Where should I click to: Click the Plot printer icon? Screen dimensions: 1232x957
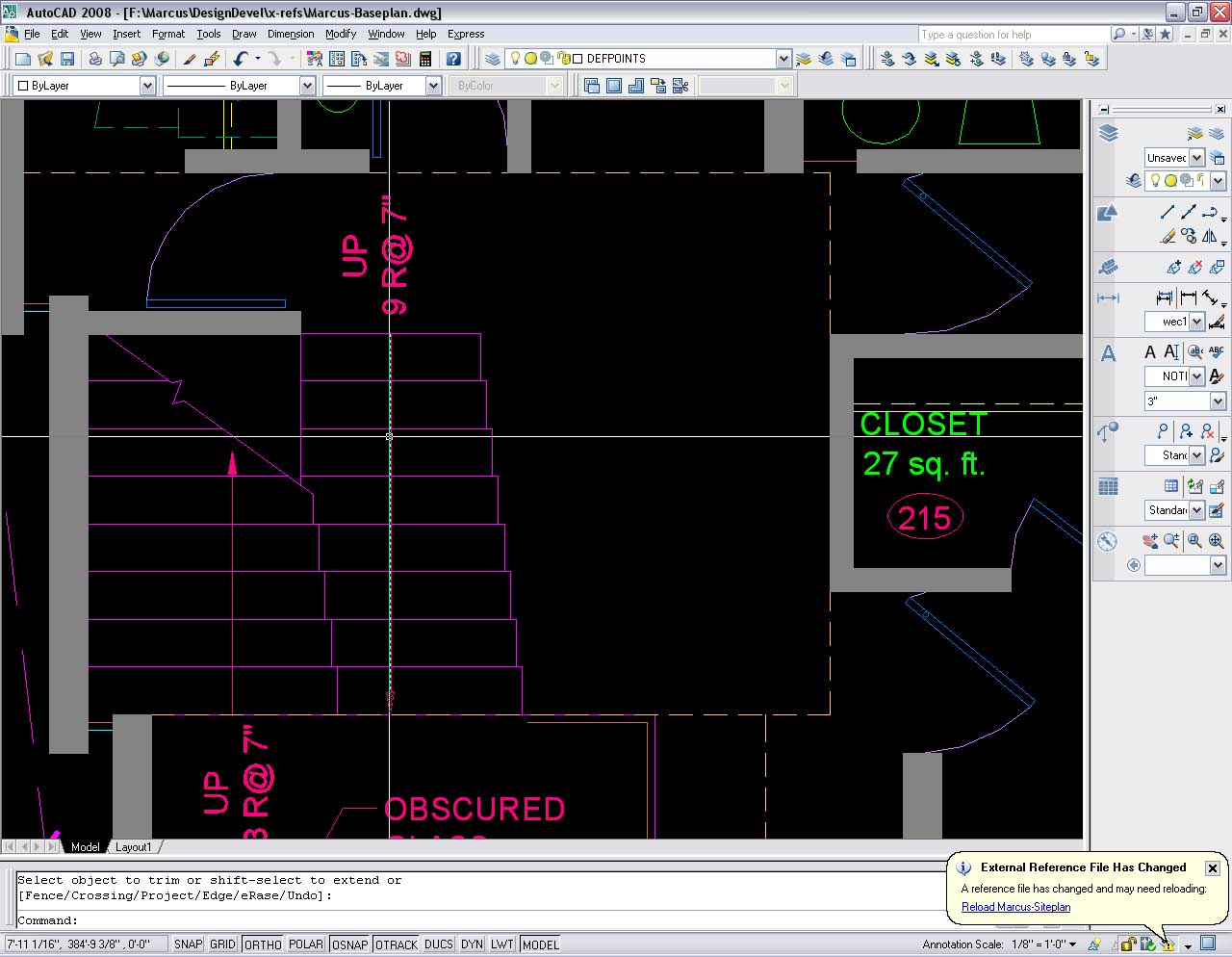pyautogui.click(x=95, y=59)
